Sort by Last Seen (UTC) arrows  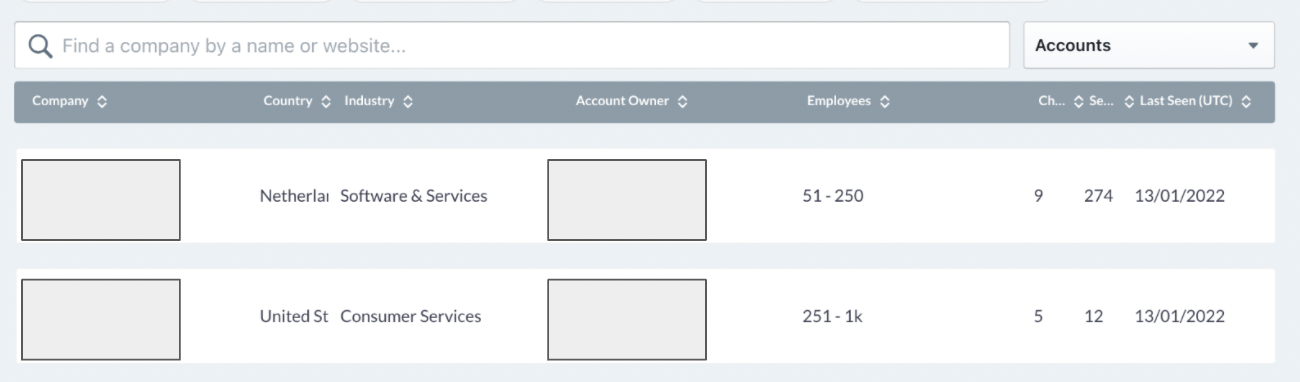(1246, 102)
